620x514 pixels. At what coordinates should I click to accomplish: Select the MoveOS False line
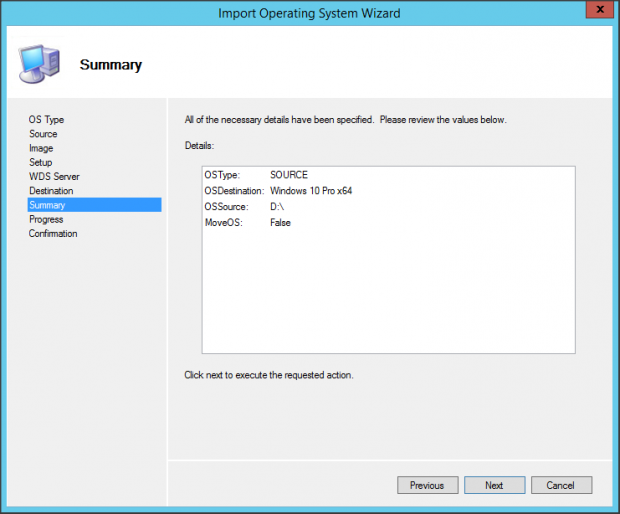pos(248,223)
